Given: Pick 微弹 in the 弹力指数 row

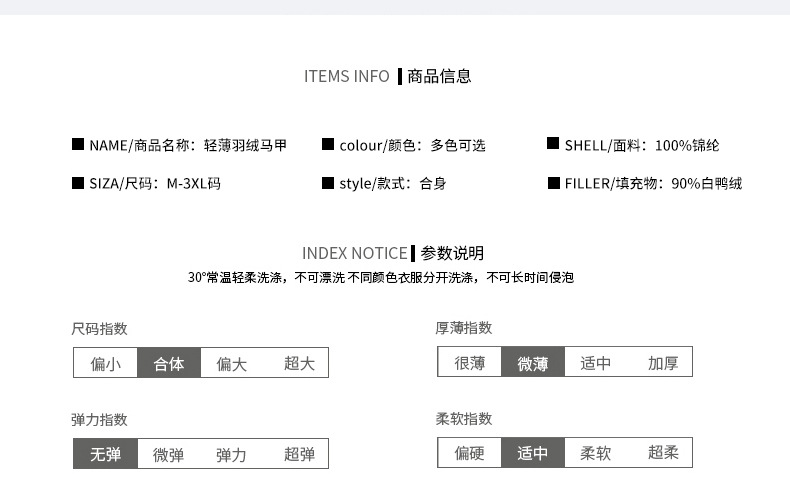Looking at the screenshot, I should 169,454.
